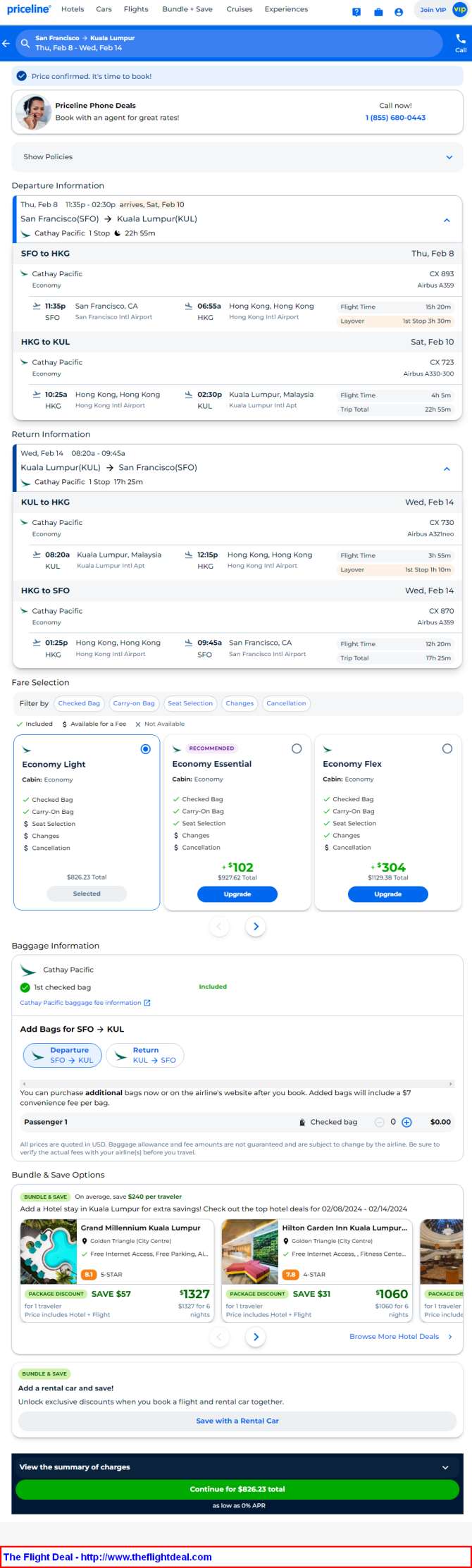Click arrow next to Browse More Hotel Deals
472x1568 pixels.
(450, 1336)
